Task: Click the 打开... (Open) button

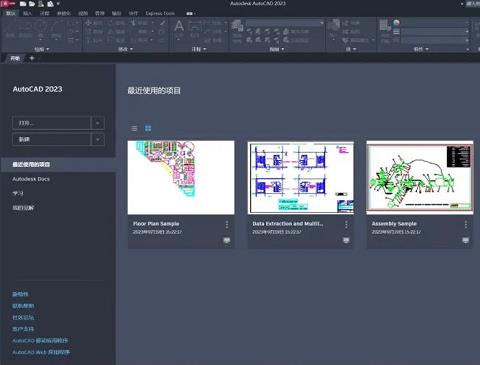Action: (x=51, y=123)
